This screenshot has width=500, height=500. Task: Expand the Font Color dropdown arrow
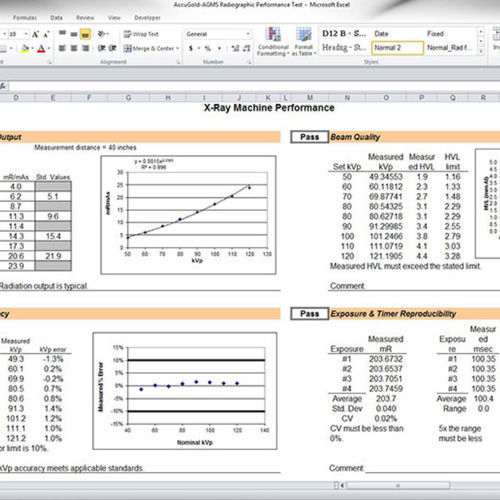tap(49, 49)
